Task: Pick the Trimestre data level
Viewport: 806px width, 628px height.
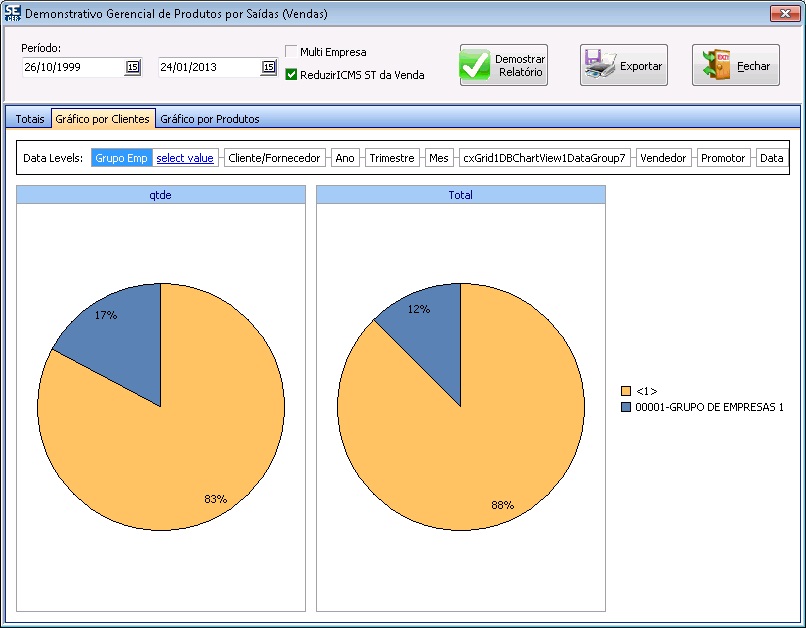Action: coord(391,158)
